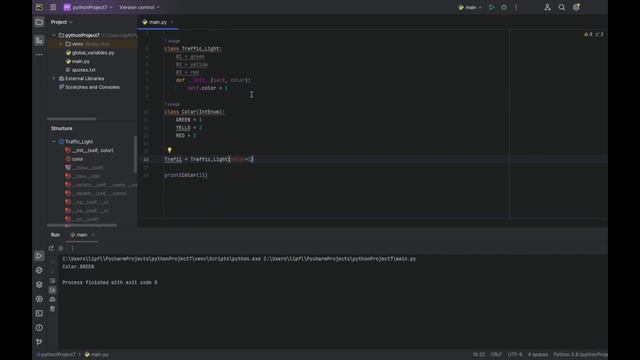Select global_variables.py file
The width and height of the screenshot is (640, 360).
[90, 53]
